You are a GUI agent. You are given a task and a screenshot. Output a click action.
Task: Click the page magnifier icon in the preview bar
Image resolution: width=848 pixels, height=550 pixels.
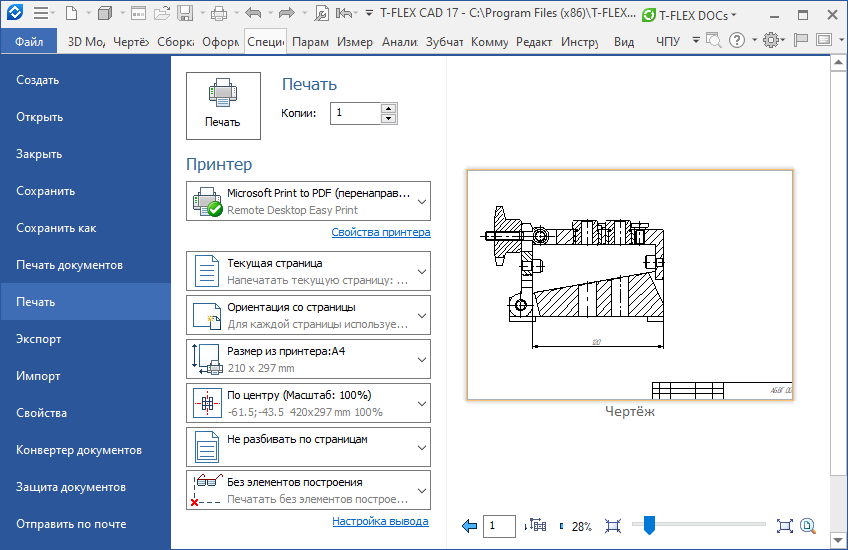click(808, 526)
